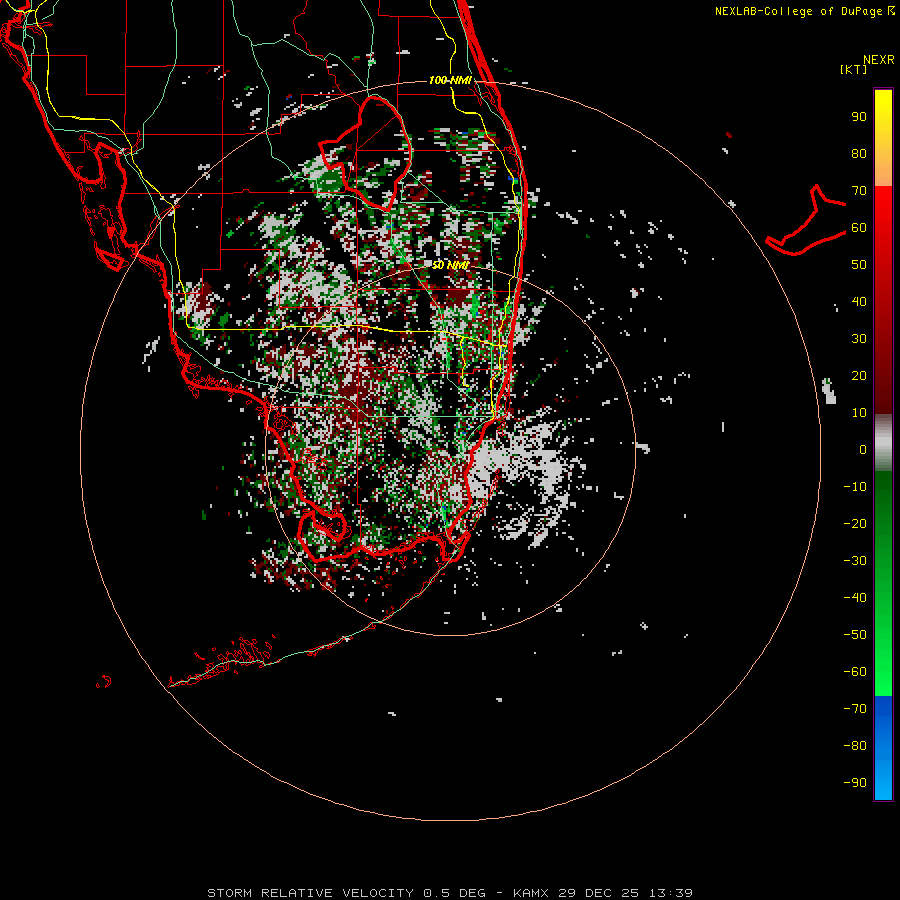
Task: Click the 20 value on the velocity scale
Action: pos(859,376)
